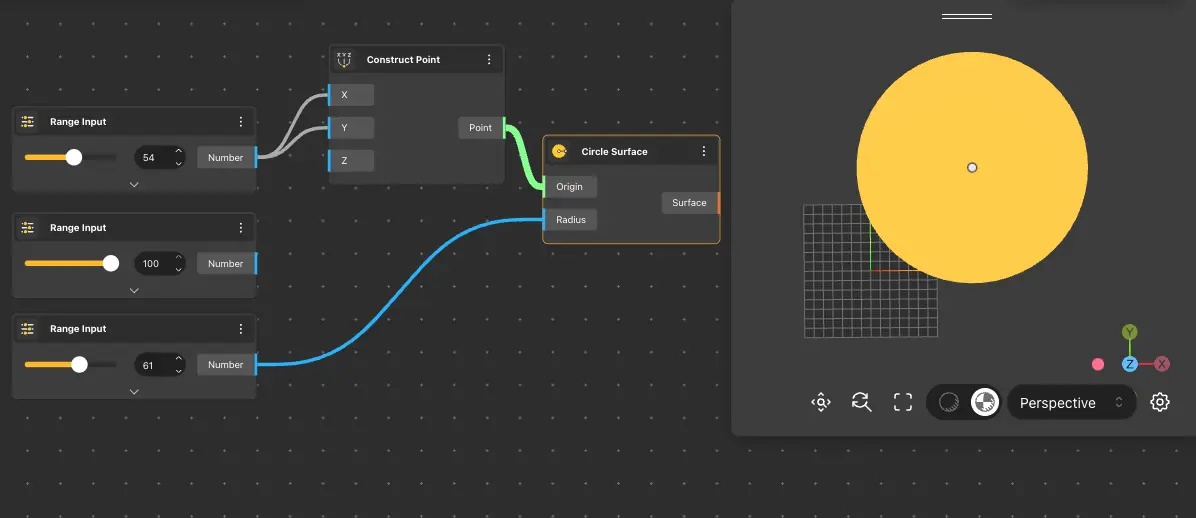Expand the top Range Input node chevron
The width and height of the screenshot is (1196, 518).
tap(134, 184)
